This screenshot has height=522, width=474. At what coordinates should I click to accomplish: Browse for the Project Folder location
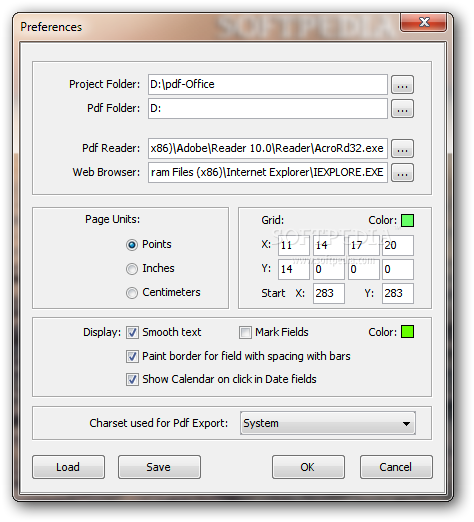pos(402,85)
